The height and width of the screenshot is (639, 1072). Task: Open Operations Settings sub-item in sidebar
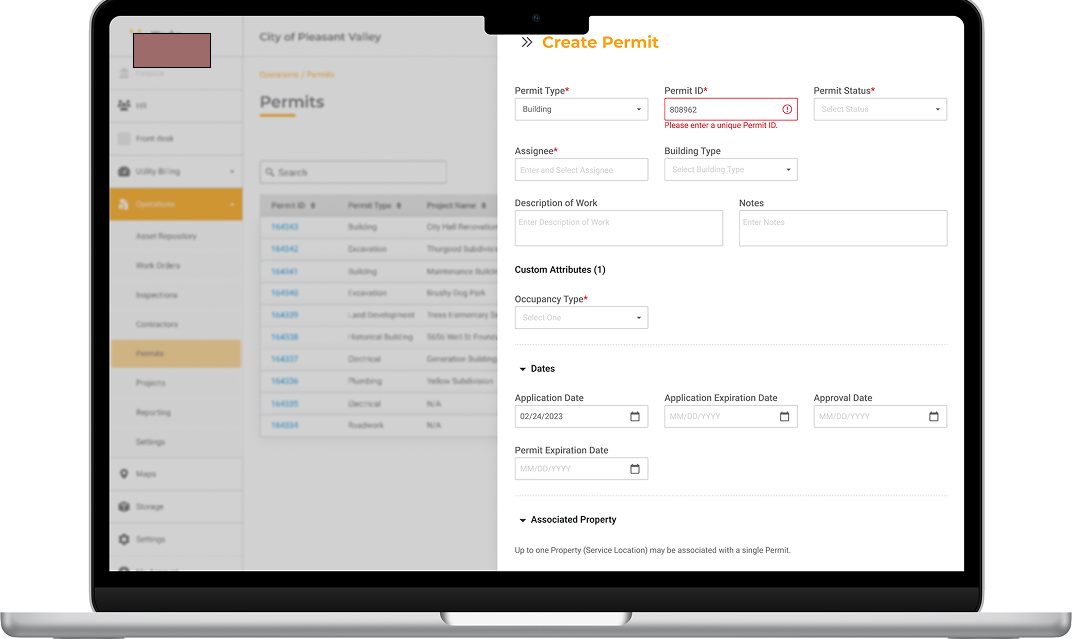click(150, 442)
